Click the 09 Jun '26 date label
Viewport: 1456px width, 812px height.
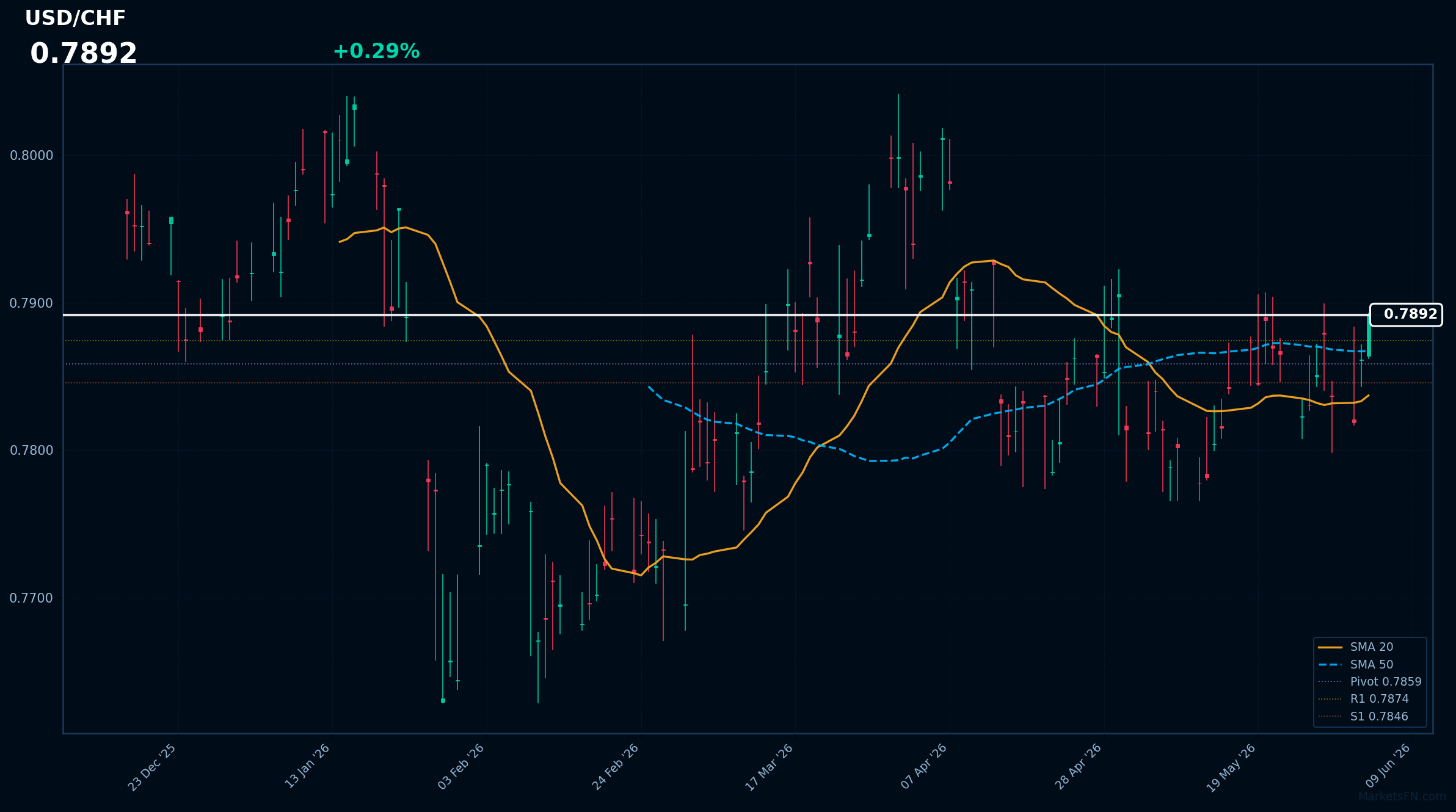[1388, 766]
